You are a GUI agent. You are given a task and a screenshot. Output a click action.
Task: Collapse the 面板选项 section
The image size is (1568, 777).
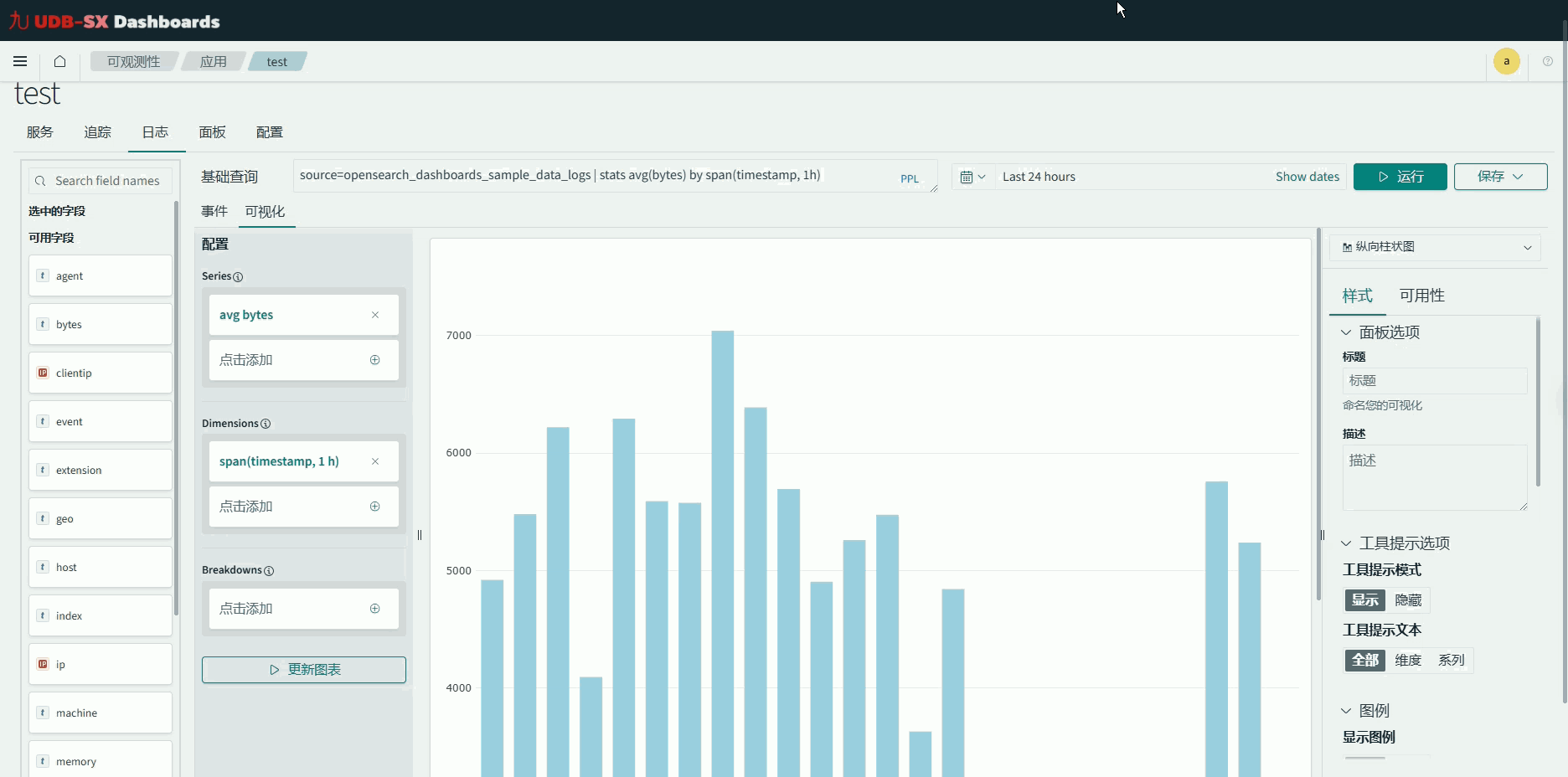(1346, 332)
